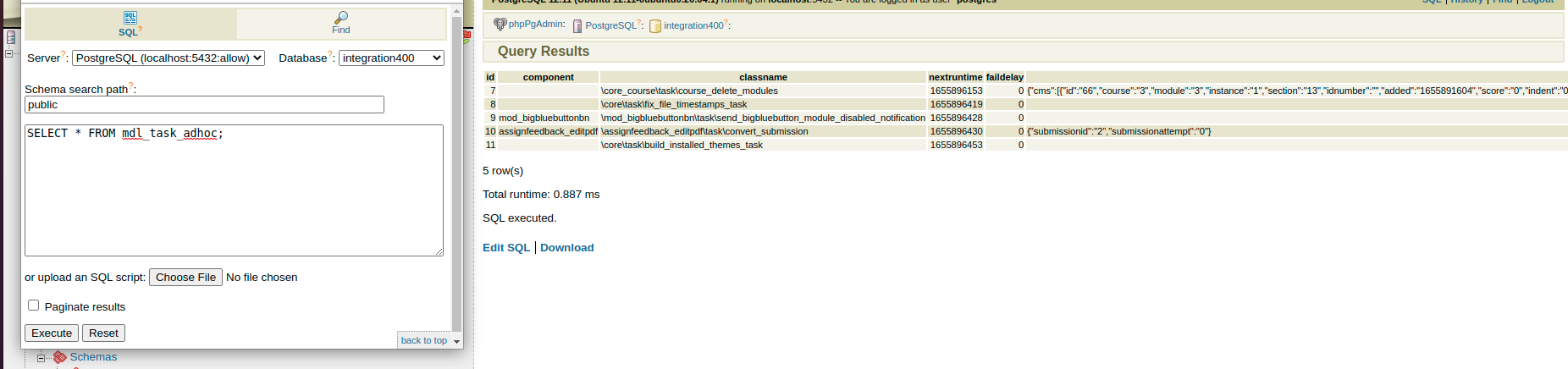Open help mark next to Database label
1568x369 pixels.
pyautogui.click(x=330, y=55)
